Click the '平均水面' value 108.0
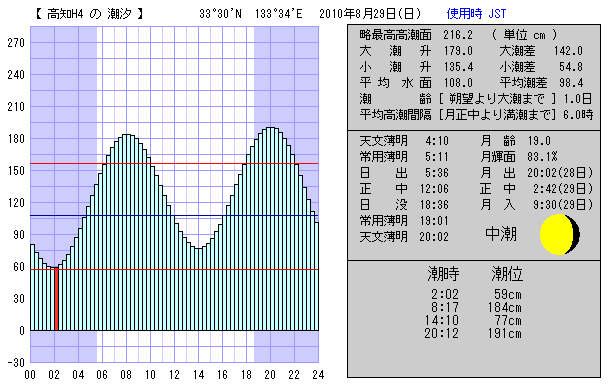Screen dimensions: 610x385 458,83
